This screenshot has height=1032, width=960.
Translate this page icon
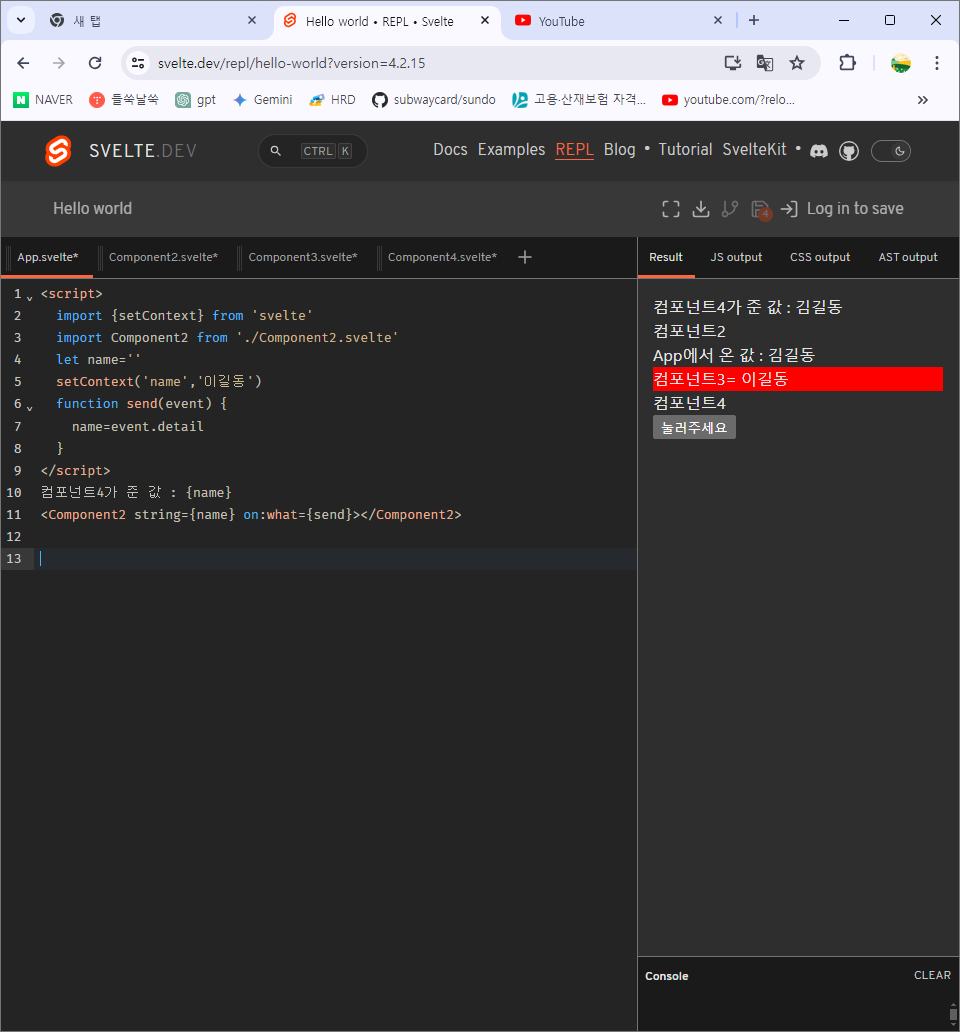click(765, 63)
